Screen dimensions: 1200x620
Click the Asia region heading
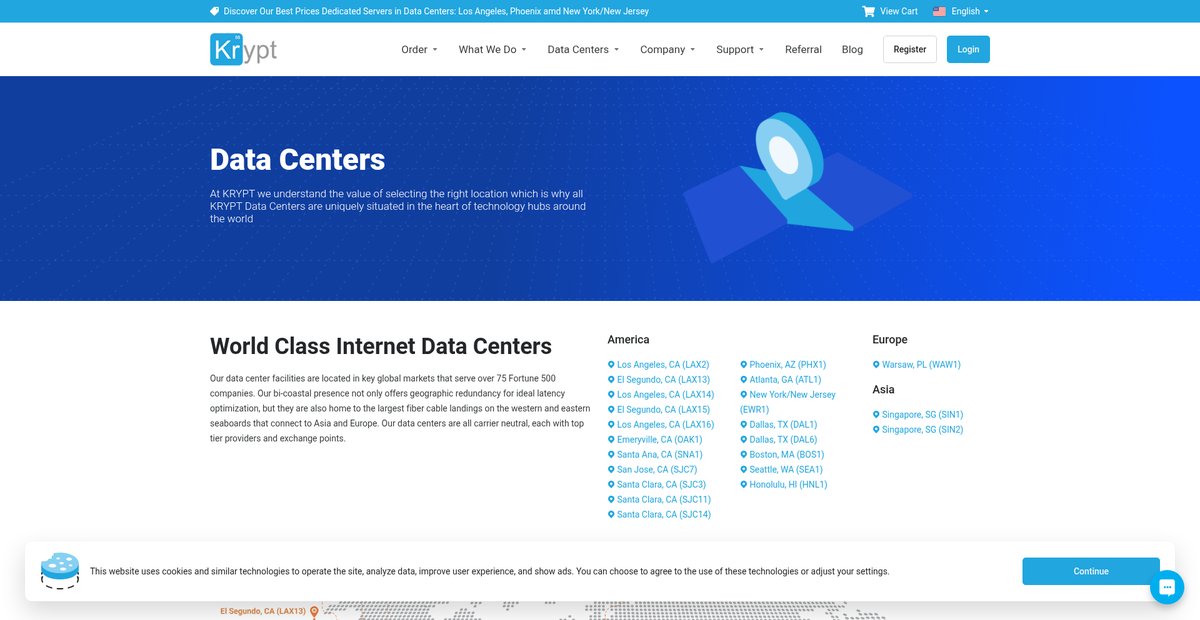(x=883, y=390)
